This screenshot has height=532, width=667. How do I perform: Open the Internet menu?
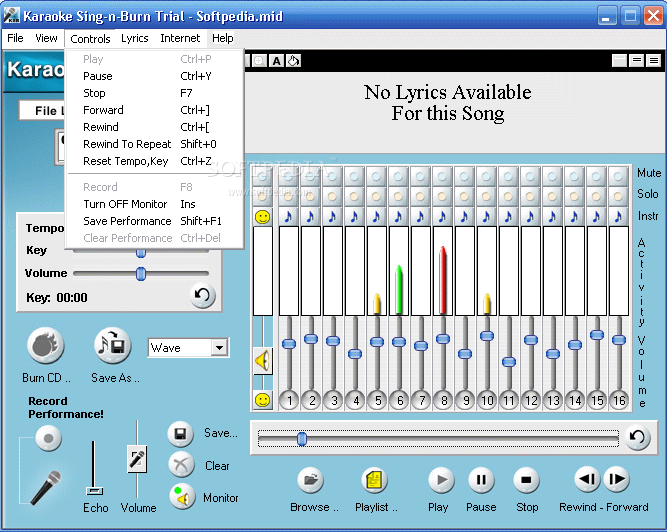point(180,38)
